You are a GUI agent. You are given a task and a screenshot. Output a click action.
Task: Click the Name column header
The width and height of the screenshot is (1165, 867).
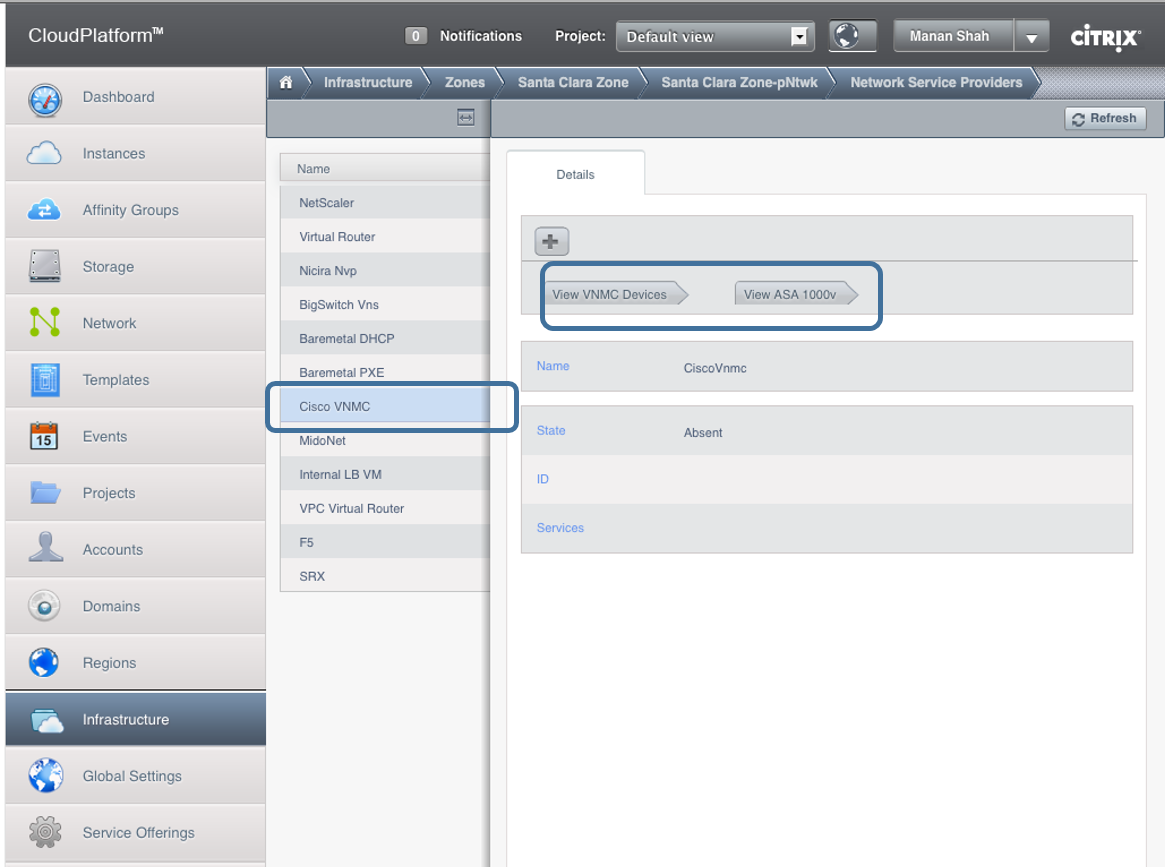click(314, 169)
